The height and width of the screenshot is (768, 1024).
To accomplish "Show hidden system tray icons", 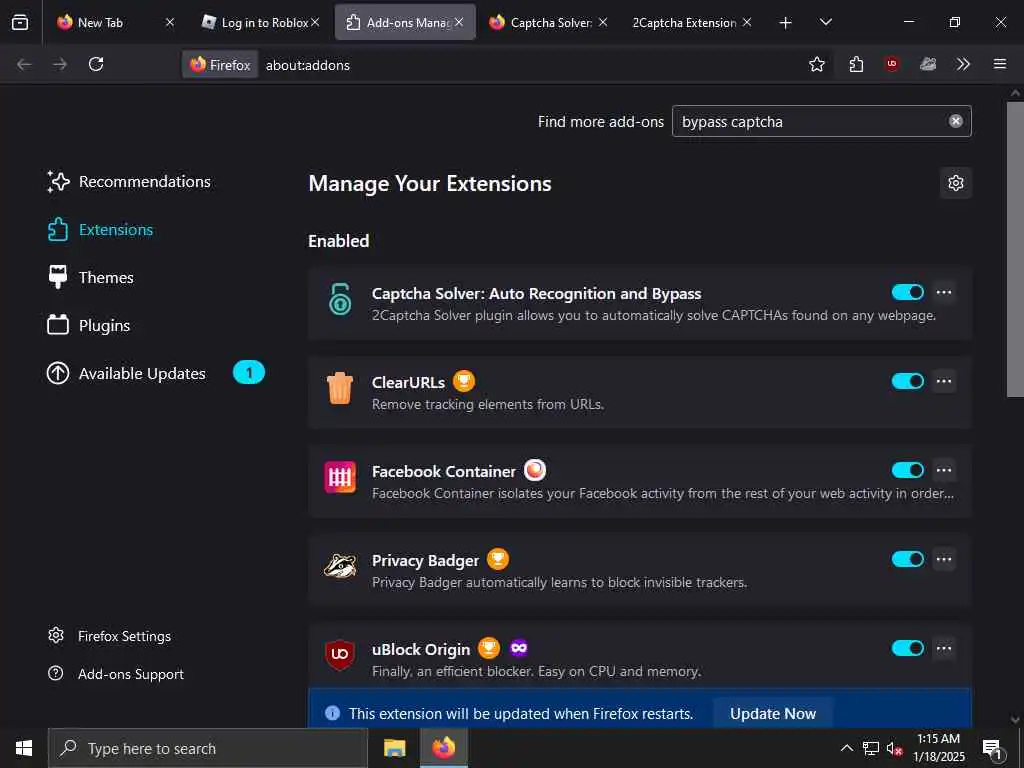I will tap(846, 748).
